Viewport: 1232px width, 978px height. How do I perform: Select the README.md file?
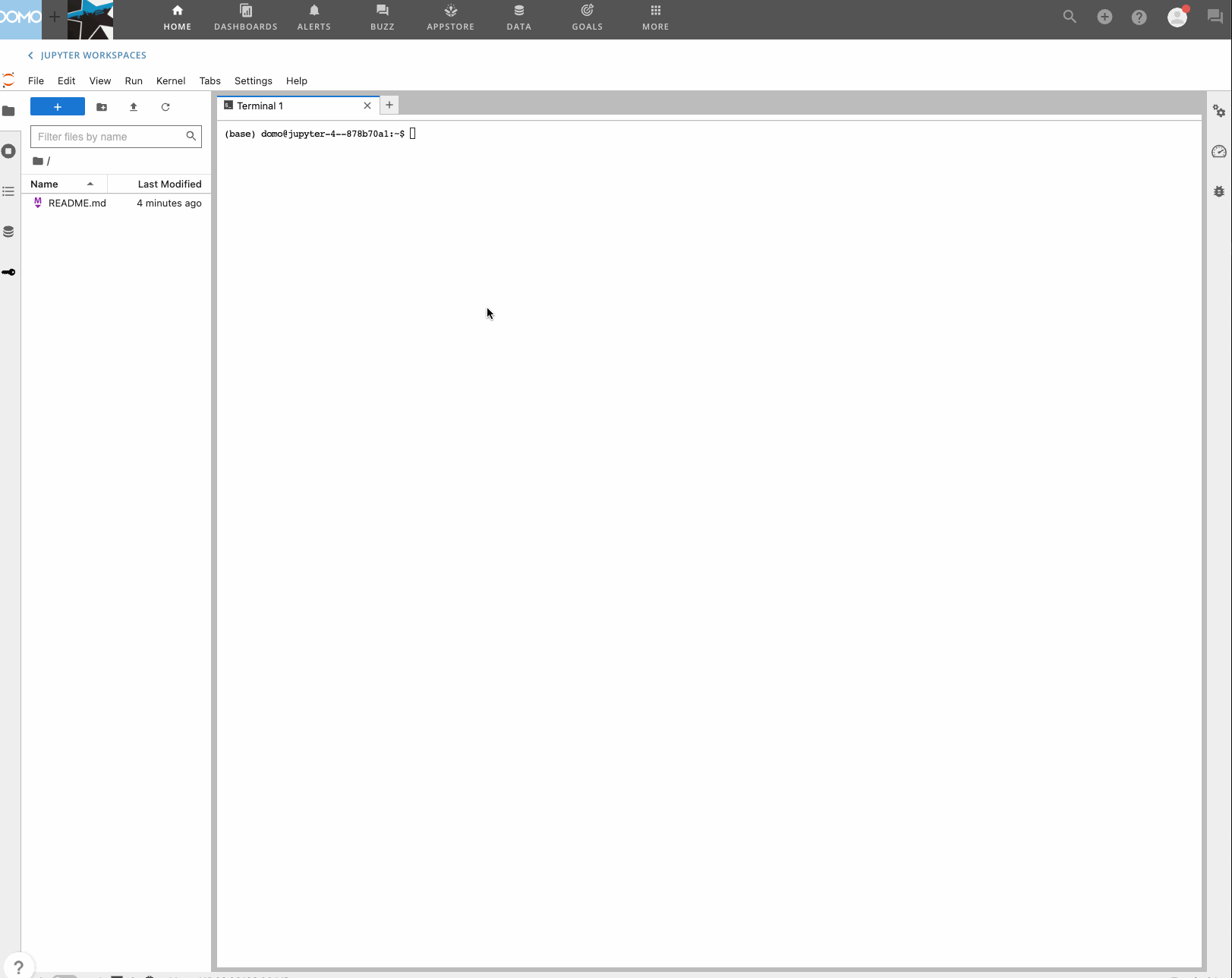point(76,203)
